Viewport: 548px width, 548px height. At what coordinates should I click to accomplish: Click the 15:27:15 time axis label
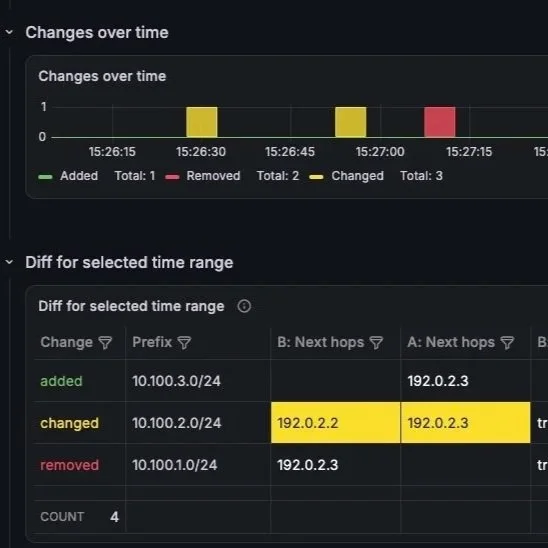pos(469,152)
